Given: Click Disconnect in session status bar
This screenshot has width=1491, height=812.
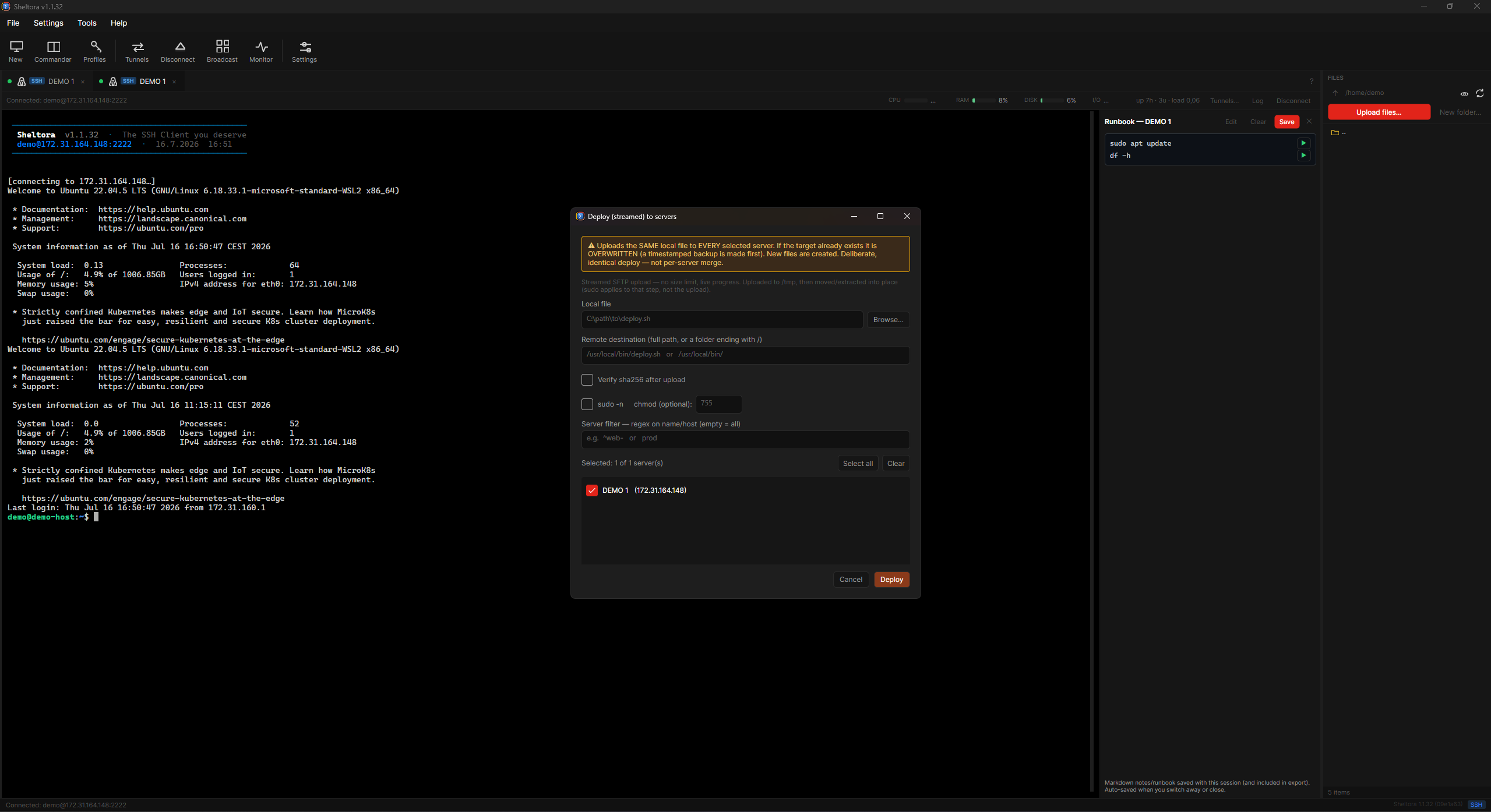Looking at the screenshot, I should [x=1293, y=101].
